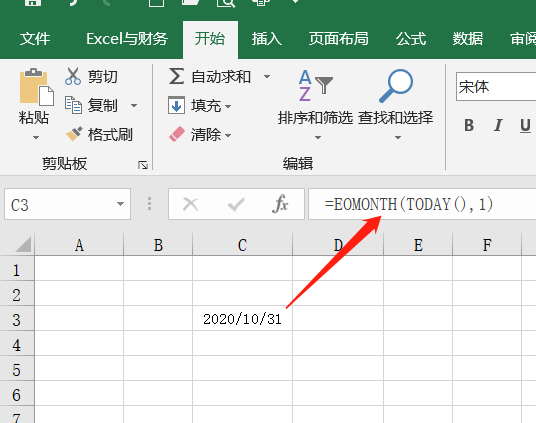The height and width of the screenshot is (423, 536).
Task: Click the 自动求和 (AutoSum) label
Action: point(221,76)
